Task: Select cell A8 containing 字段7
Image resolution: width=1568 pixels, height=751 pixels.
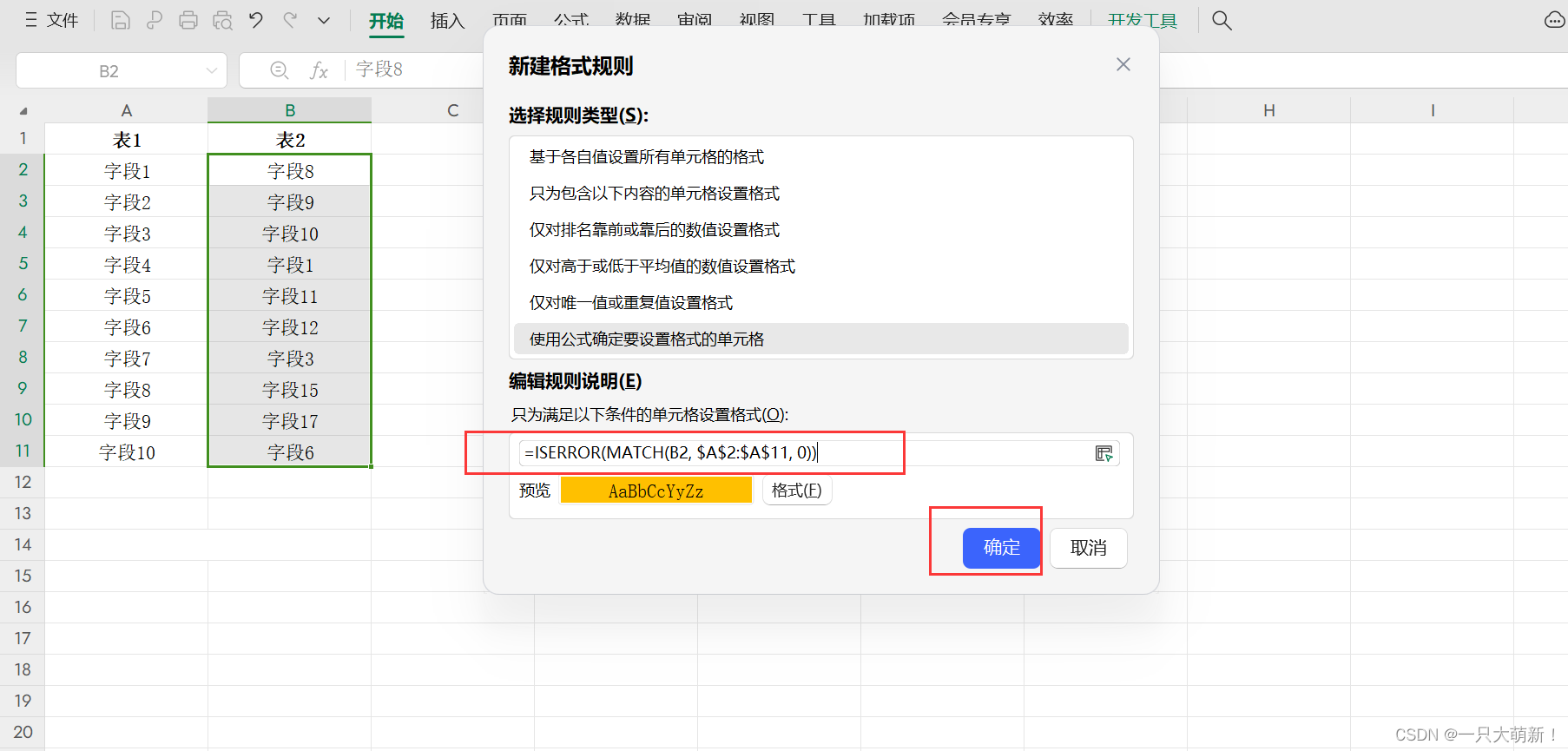Action: (127, 359)
